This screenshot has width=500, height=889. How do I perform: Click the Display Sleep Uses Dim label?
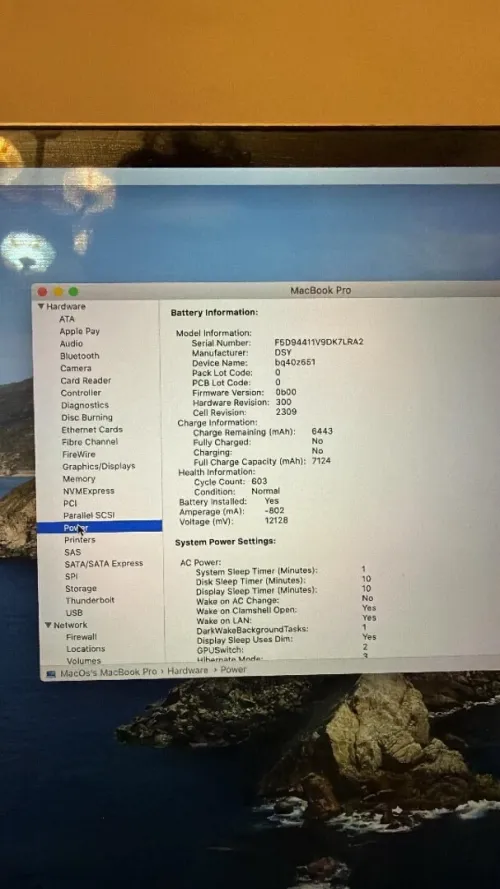pyautogui.click(x=245, y=640)
